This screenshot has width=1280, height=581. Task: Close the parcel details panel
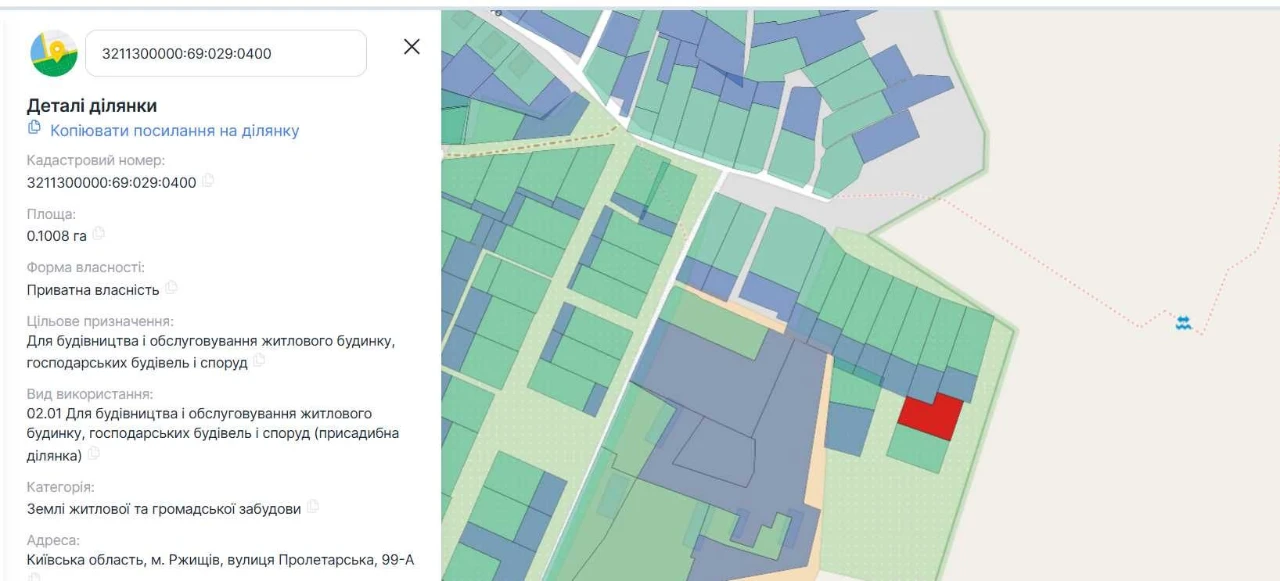[x=411, y=47]
